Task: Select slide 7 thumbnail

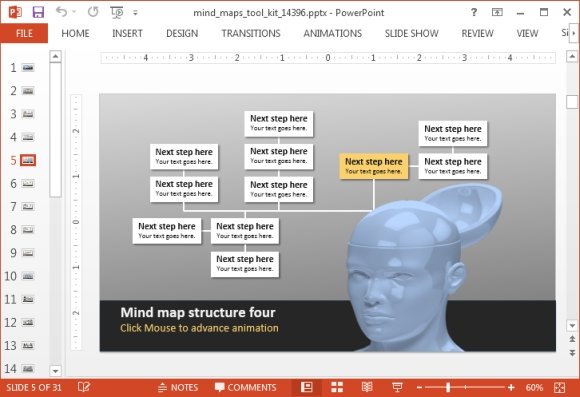Action: (28, 206)
